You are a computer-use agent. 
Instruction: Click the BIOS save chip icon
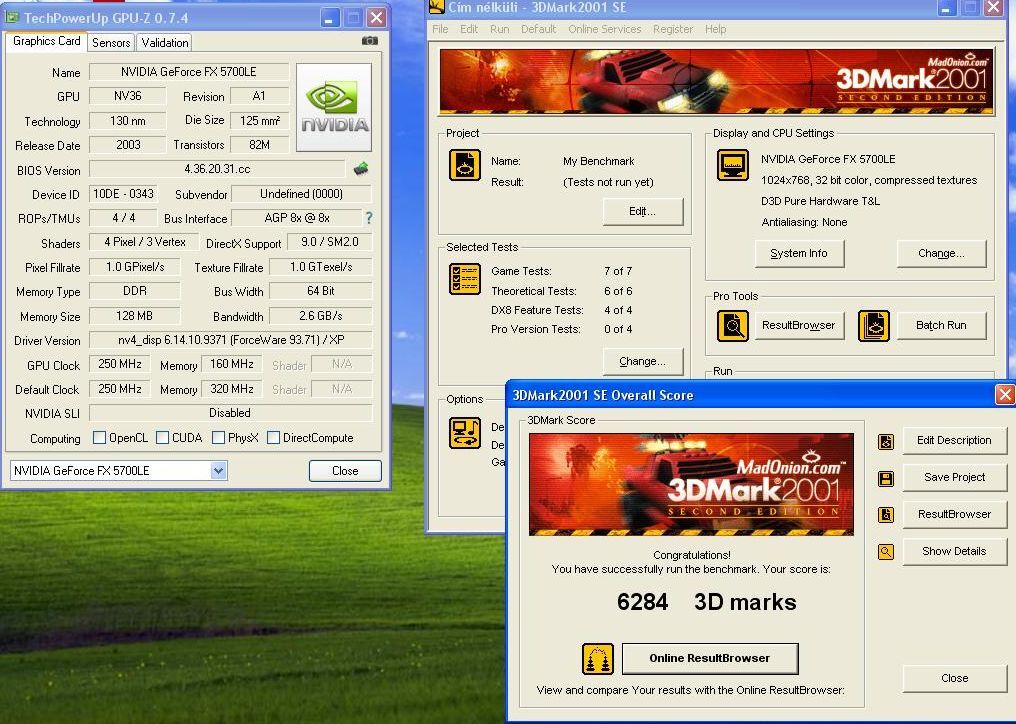361,169
